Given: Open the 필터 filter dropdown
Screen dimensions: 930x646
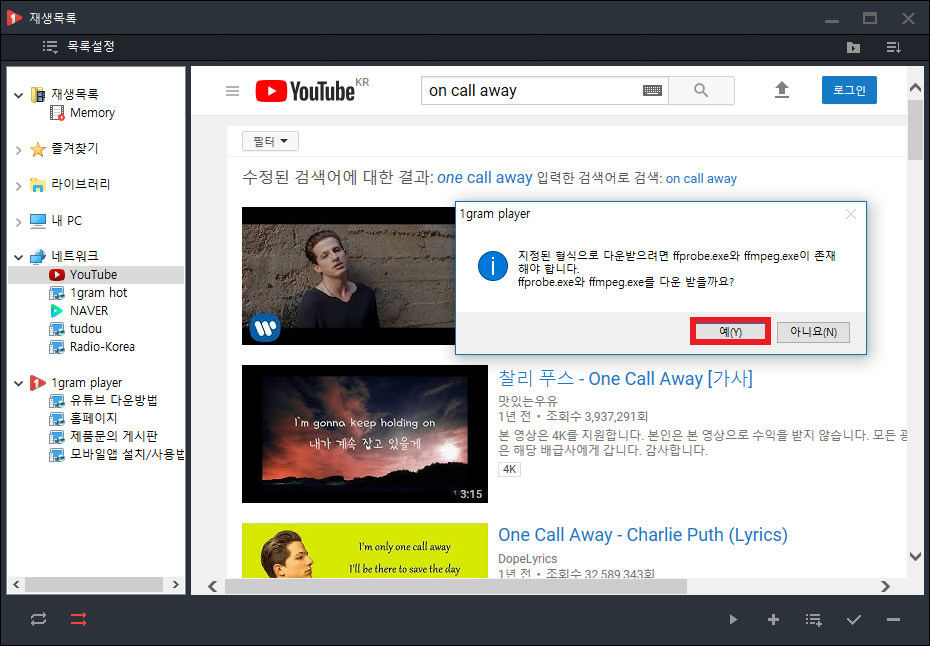Looking at the screenshot, I should click(270, 141).
